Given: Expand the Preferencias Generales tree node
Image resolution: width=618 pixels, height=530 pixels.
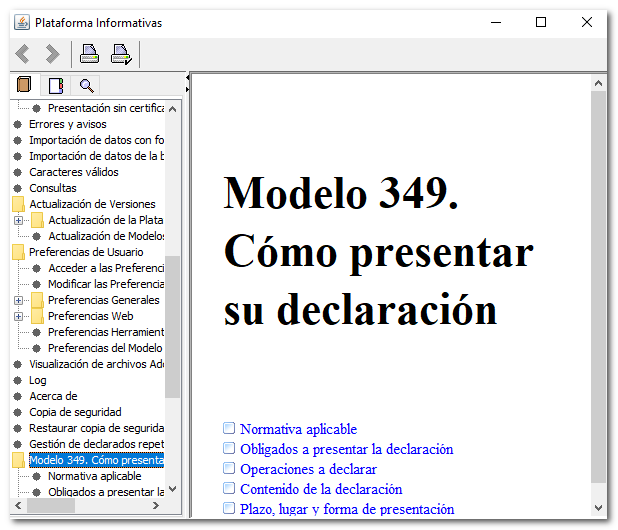Looking at the screenshot, I should [x=19, y=300].
